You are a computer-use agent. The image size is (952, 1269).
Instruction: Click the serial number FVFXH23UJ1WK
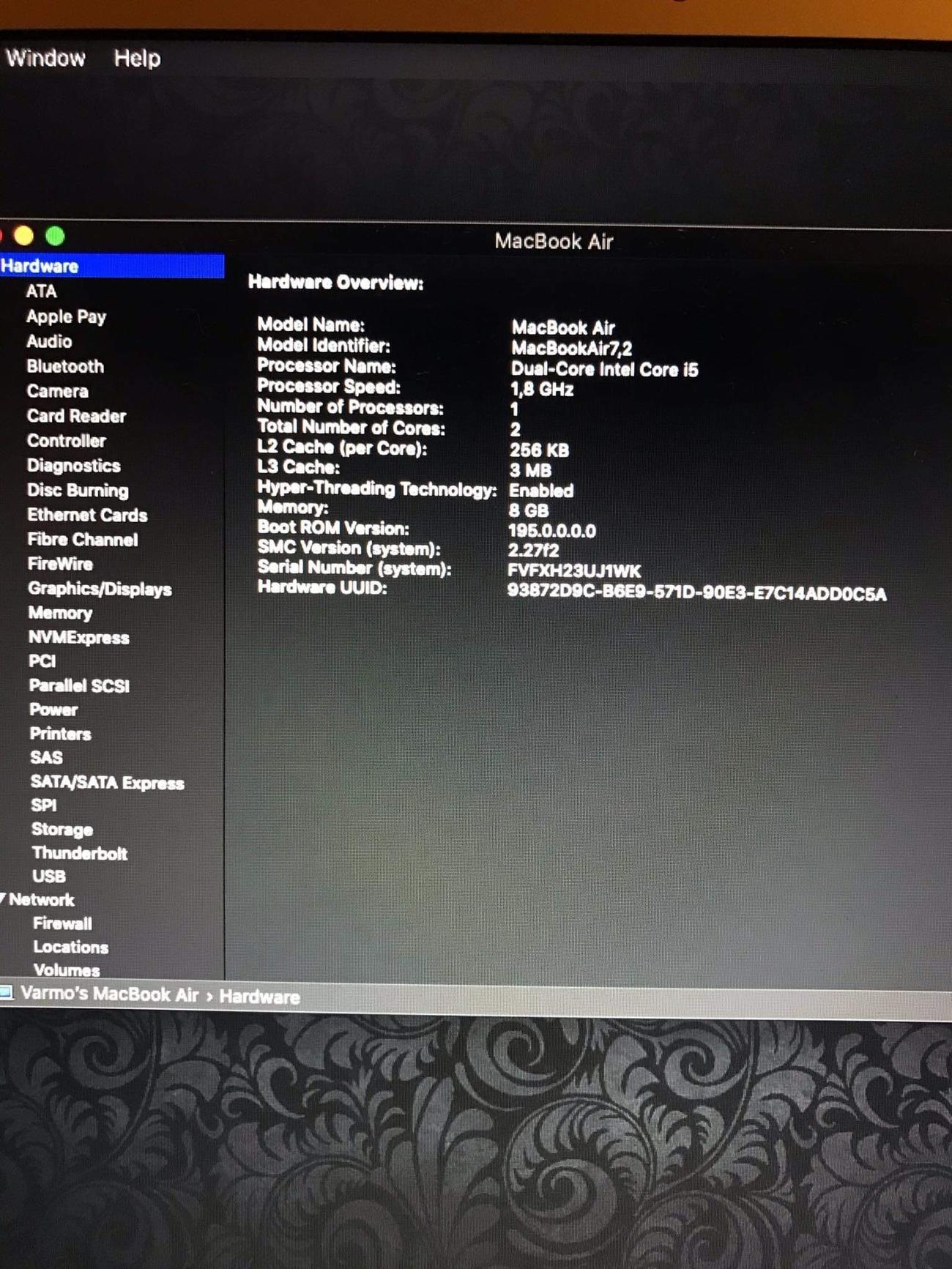click(574, 571)
